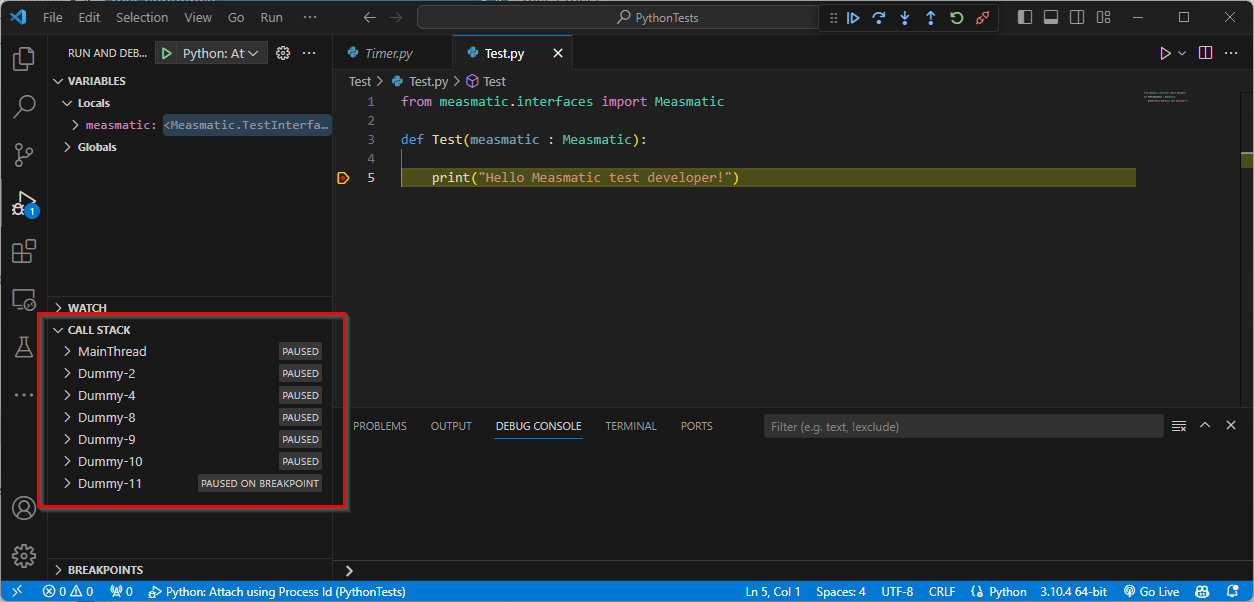Toggle primary side bar layout
This screenshot has height=602, width=1254.
click(1025, 18)
